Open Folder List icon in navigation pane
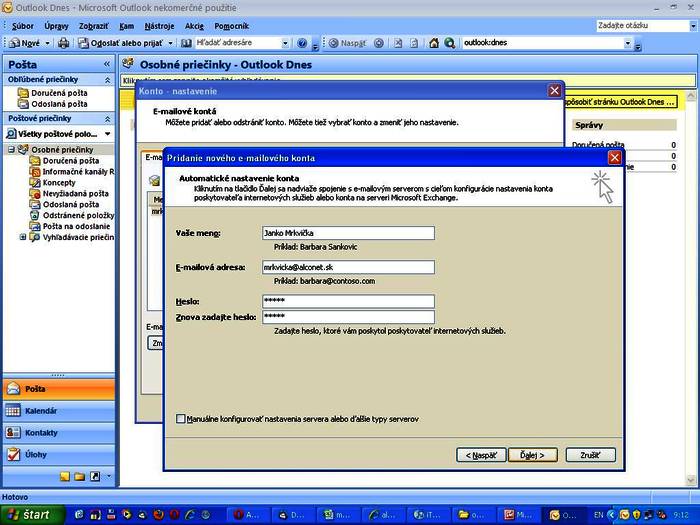The image size is (700, 525). click(80, 476)
